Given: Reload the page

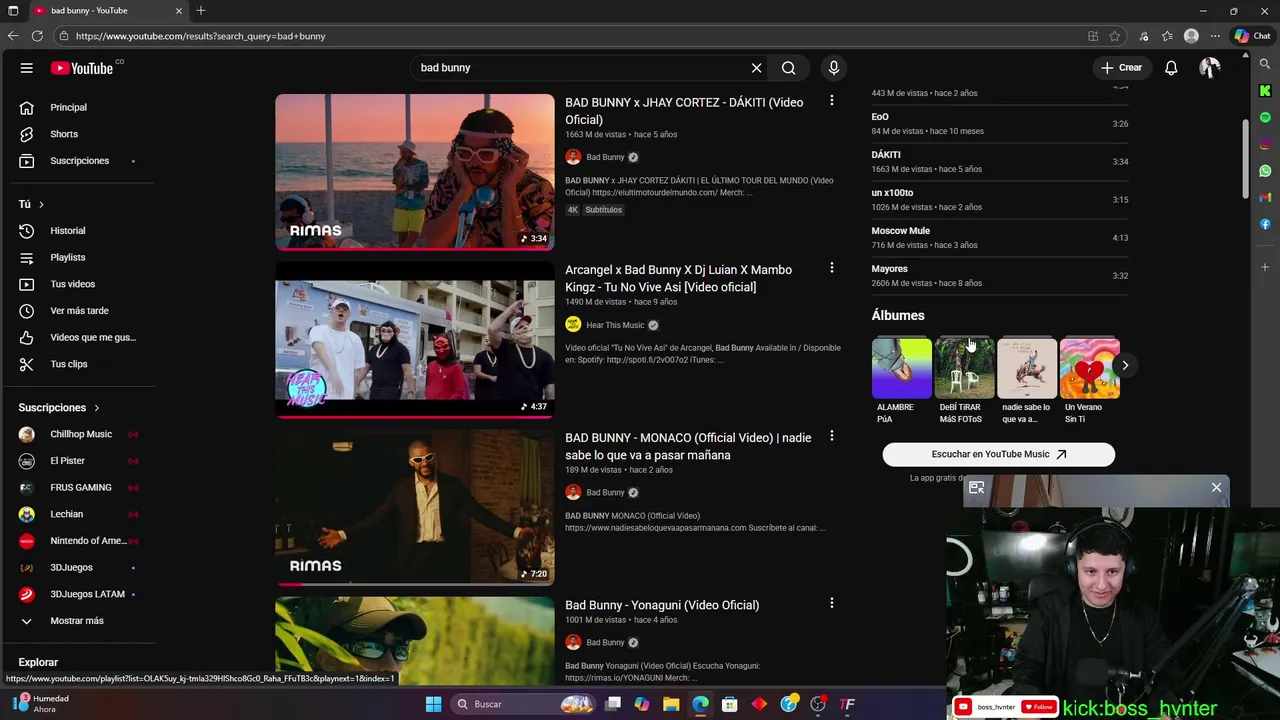Looking at the screenshot, I should point(37,36).
